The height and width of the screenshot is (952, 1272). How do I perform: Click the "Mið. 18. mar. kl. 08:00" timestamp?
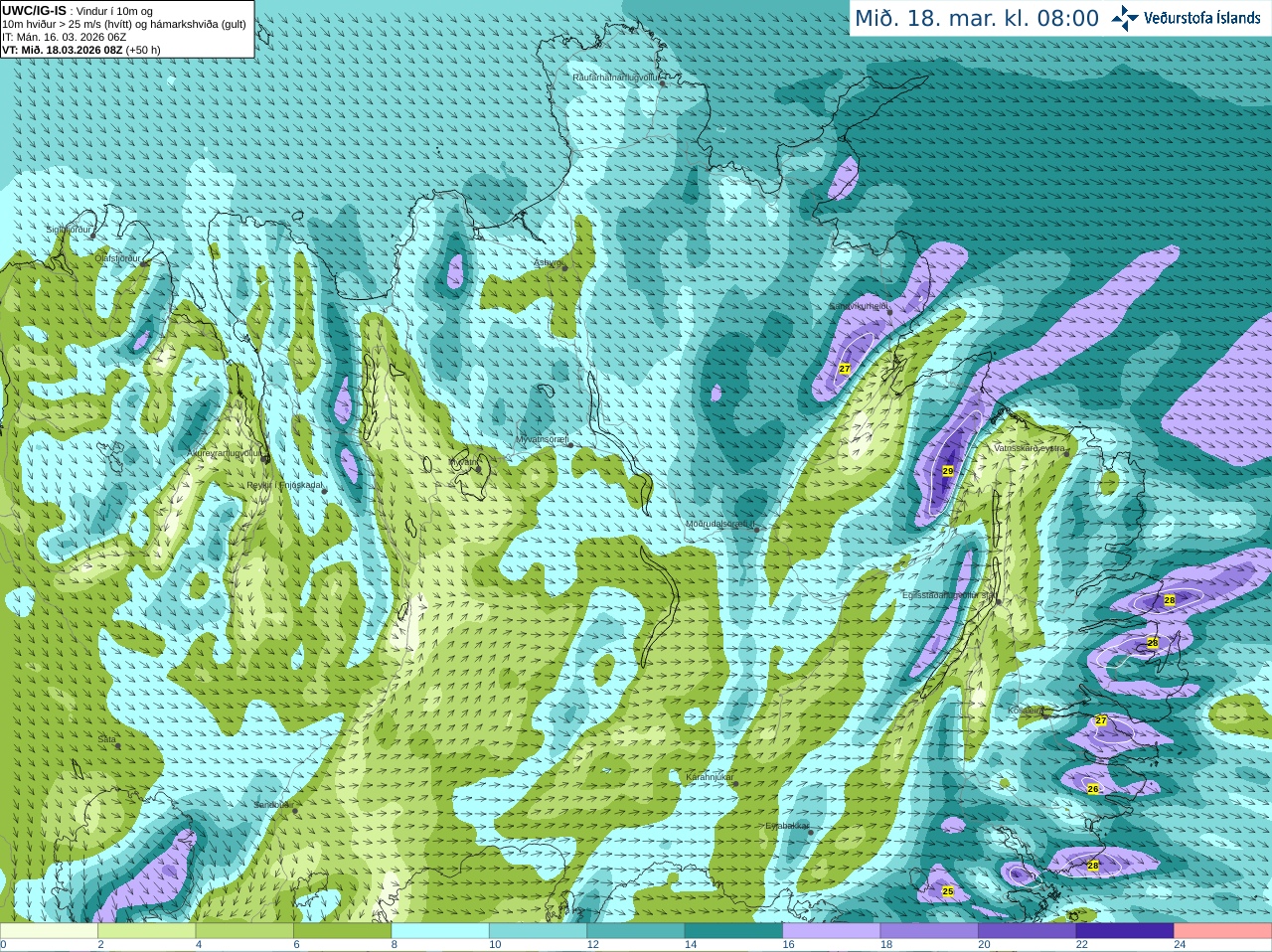coord(977,18)
